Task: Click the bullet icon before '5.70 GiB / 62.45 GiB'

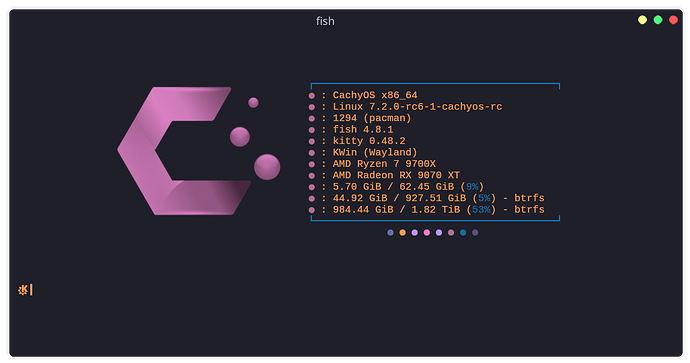Action: 312,187
